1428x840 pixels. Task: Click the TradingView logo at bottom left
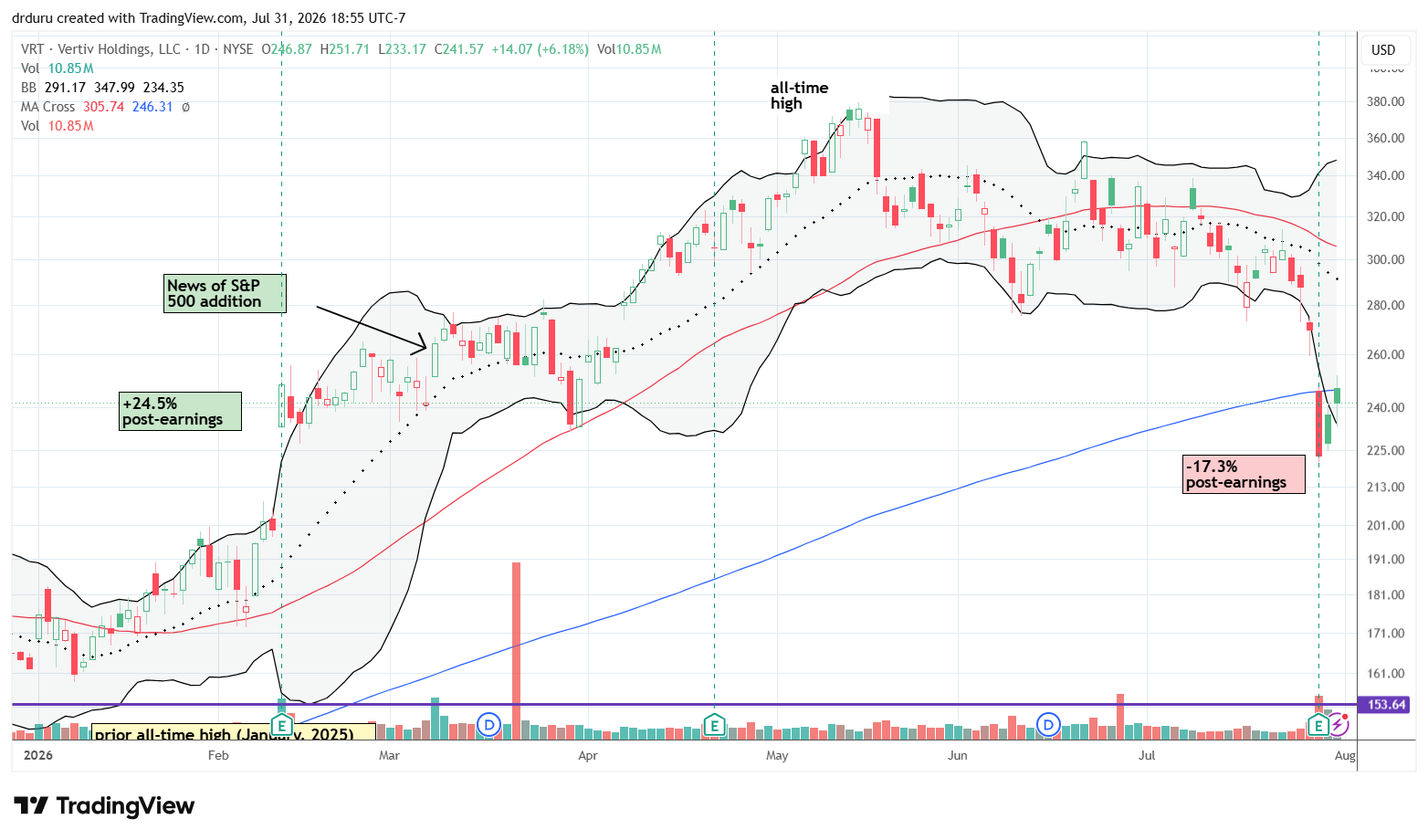click(104, 806)
